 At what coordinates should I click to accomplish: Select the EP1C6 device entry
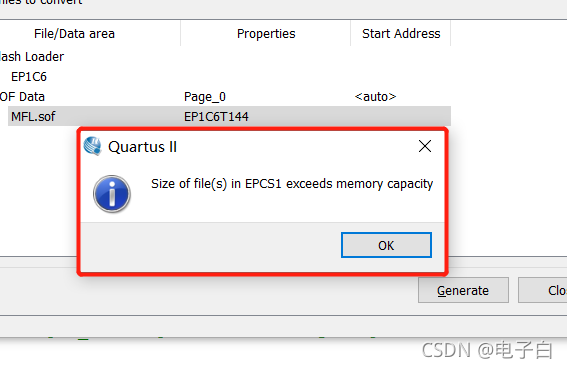coord(29,77)
